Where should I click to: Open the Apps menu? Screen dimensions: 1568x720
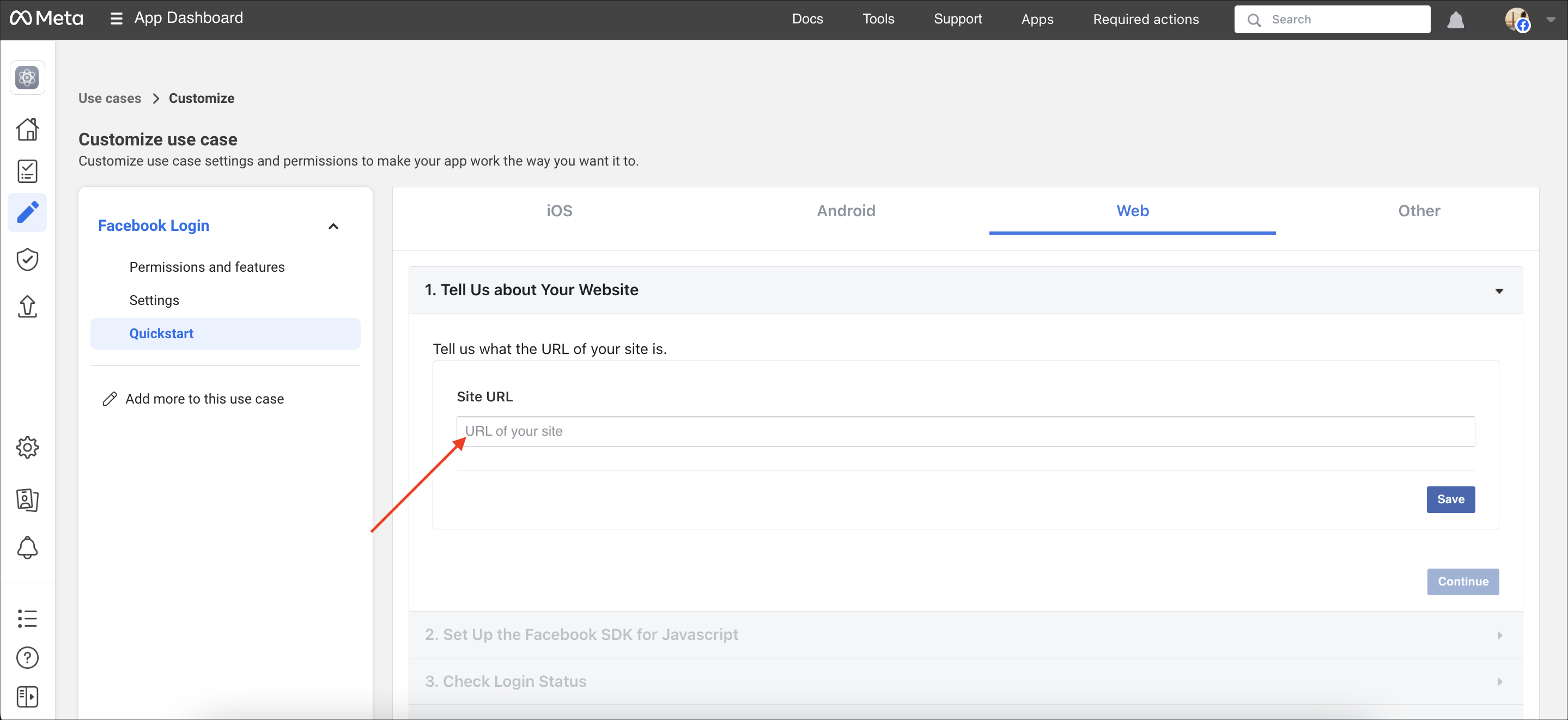1037,20
